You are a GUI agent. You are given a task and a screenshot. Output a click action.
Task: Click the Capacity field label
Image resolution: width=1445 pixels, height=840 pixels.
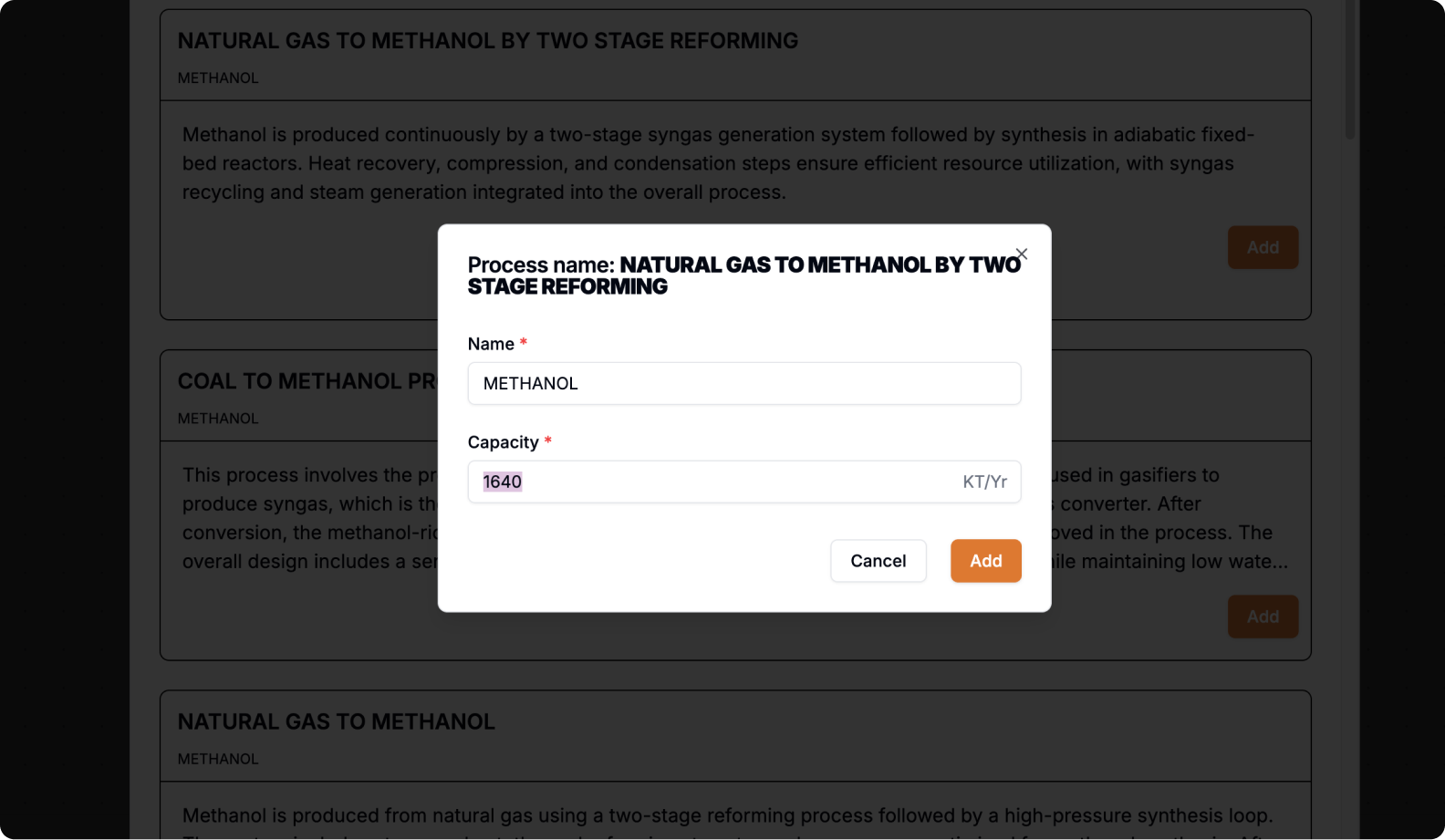coord(504,442)
